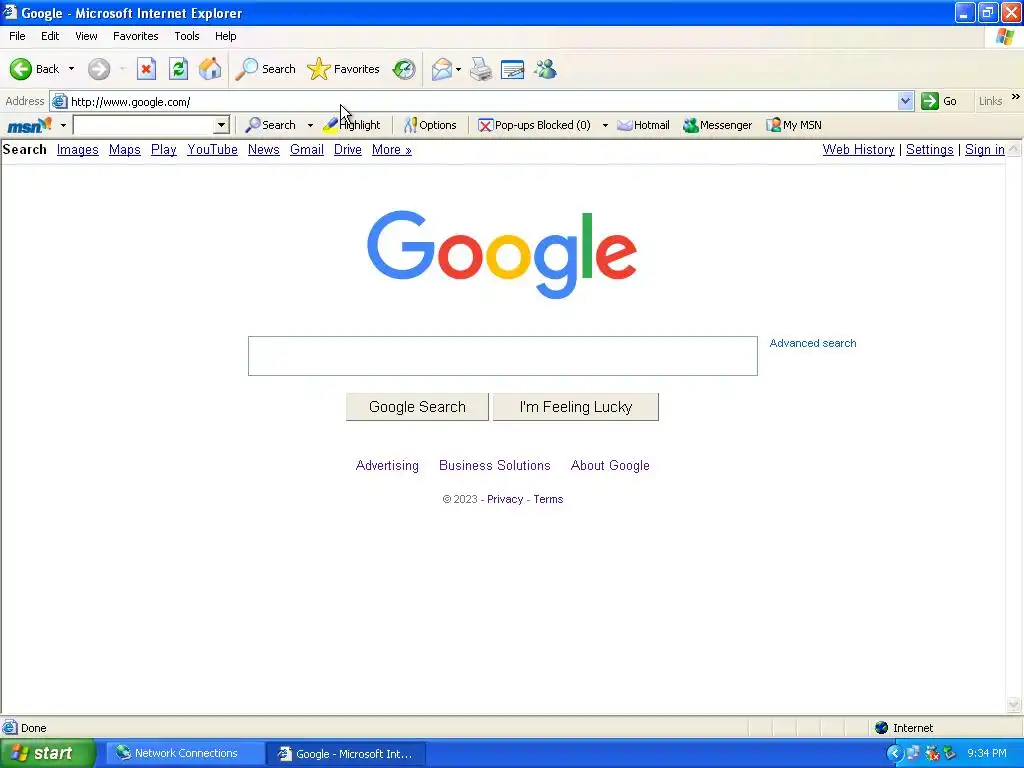Expand the MSN search box dropdown
Screen dimensions: 1024x768
click(221, 125)
